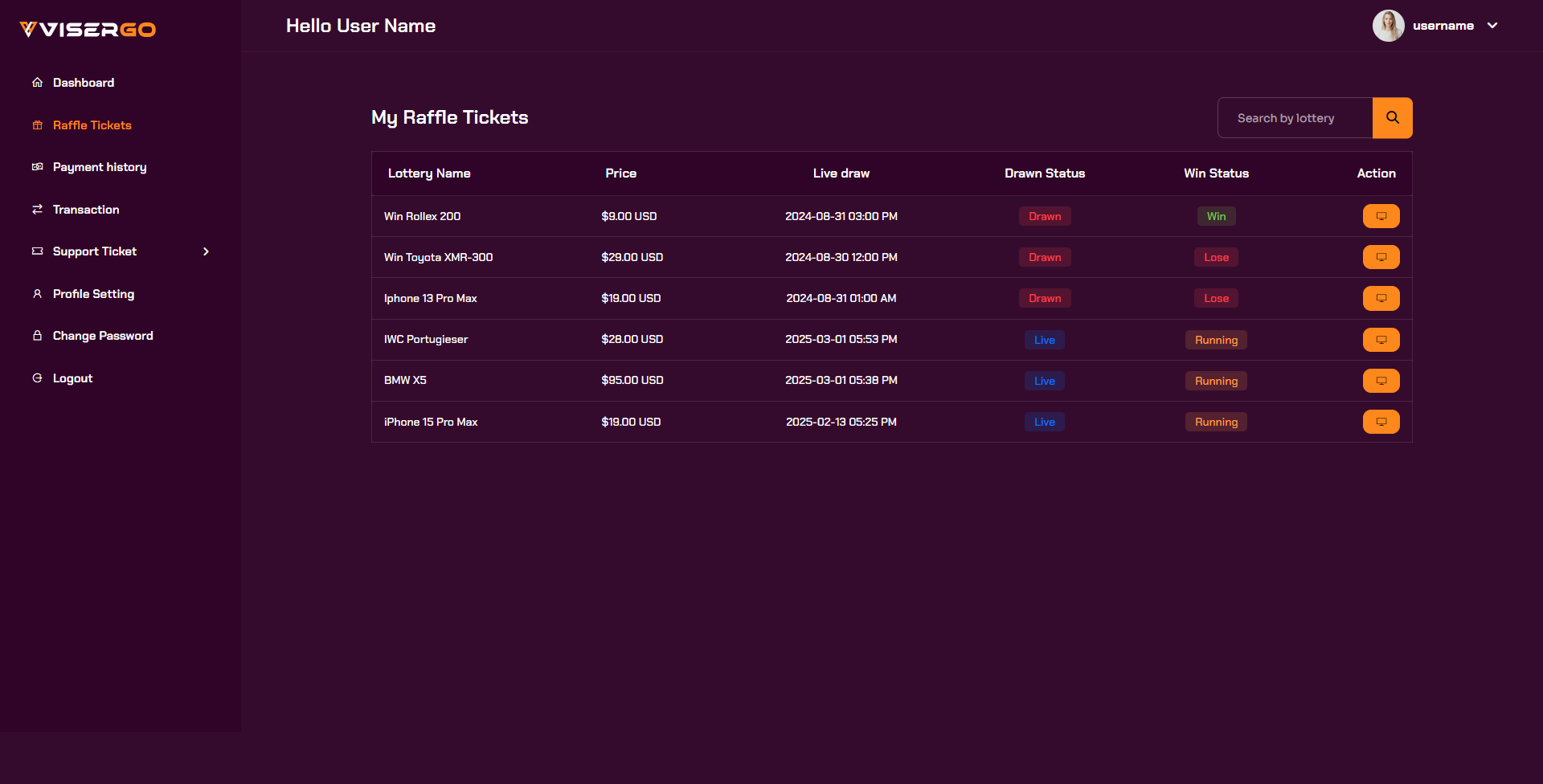
Task: Open the Support Ticket menu item
Action: (95, 251)
